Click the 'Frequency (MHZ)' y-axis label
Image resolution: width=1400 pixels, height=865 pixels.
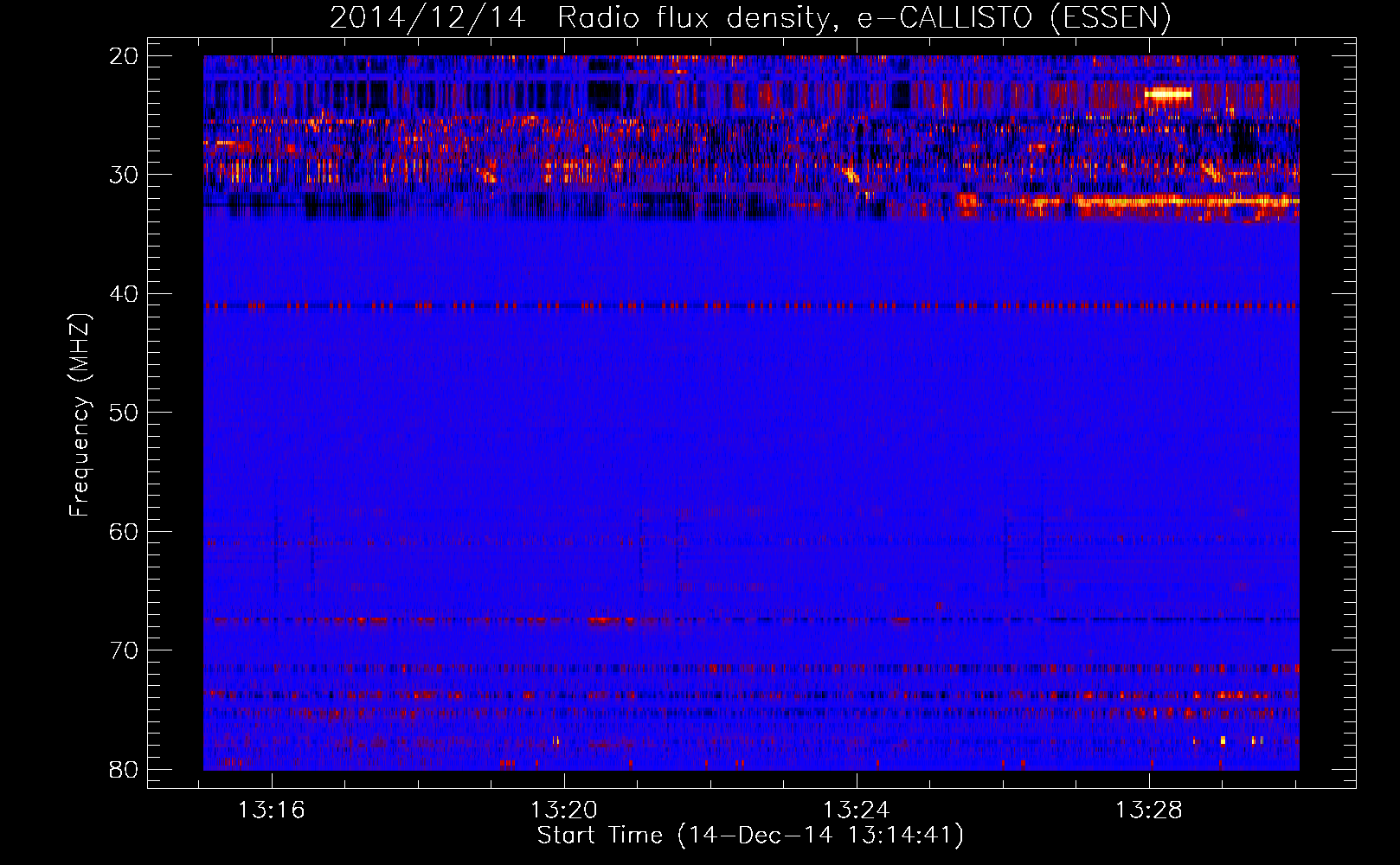point(80,415)
